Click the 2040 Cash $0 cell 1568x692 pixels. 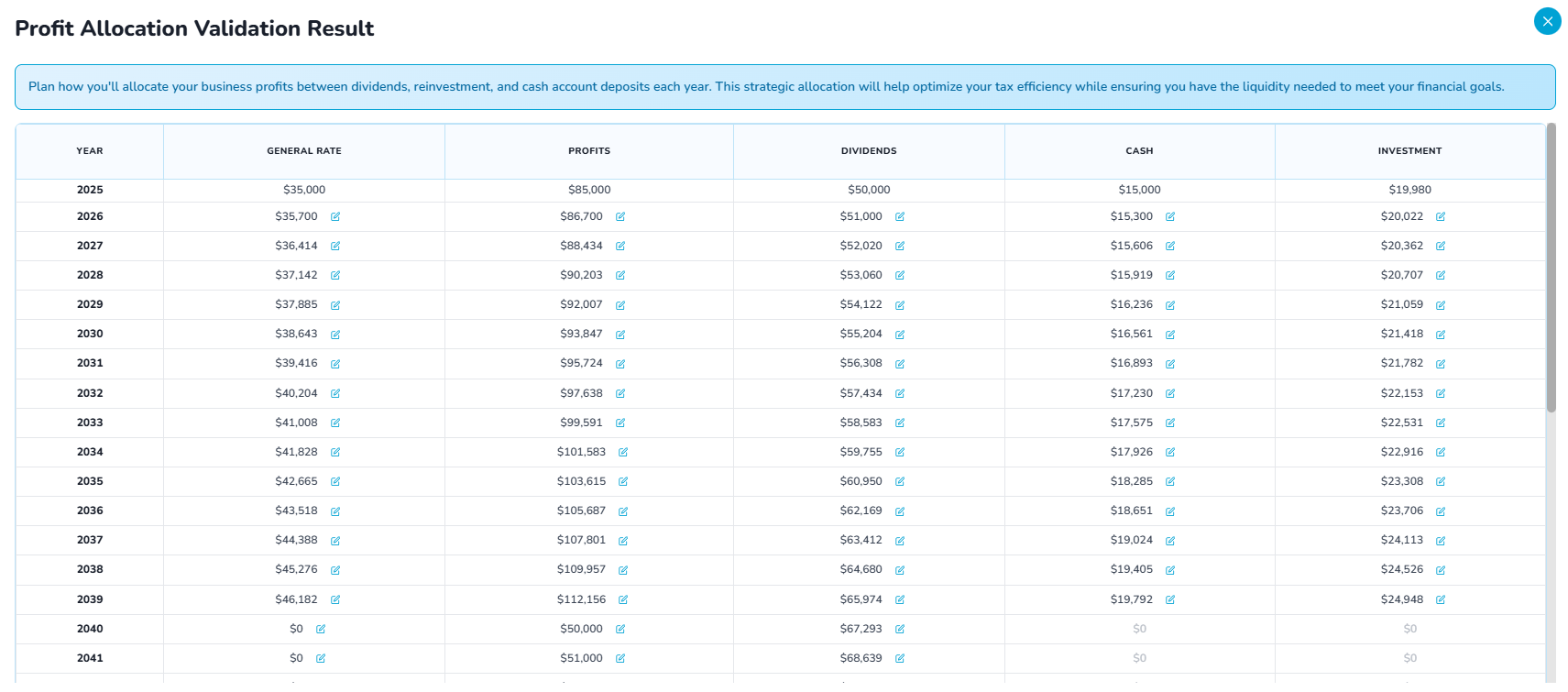tap(1140, 629)
